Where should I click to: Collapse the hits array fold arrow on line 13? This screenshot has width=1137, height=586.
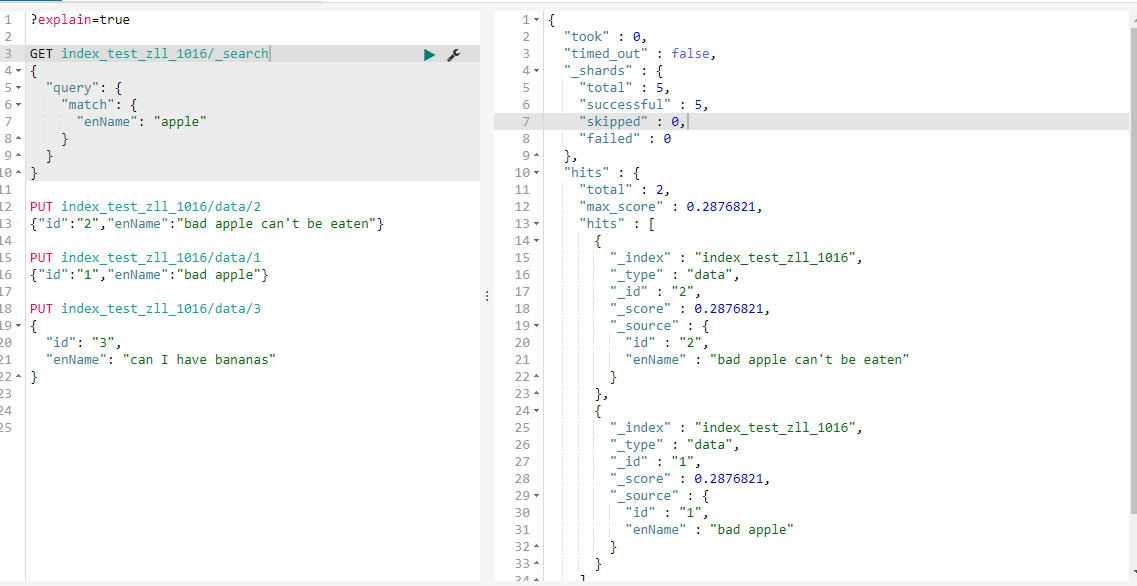pyautogui.click(x=537, y=224)
